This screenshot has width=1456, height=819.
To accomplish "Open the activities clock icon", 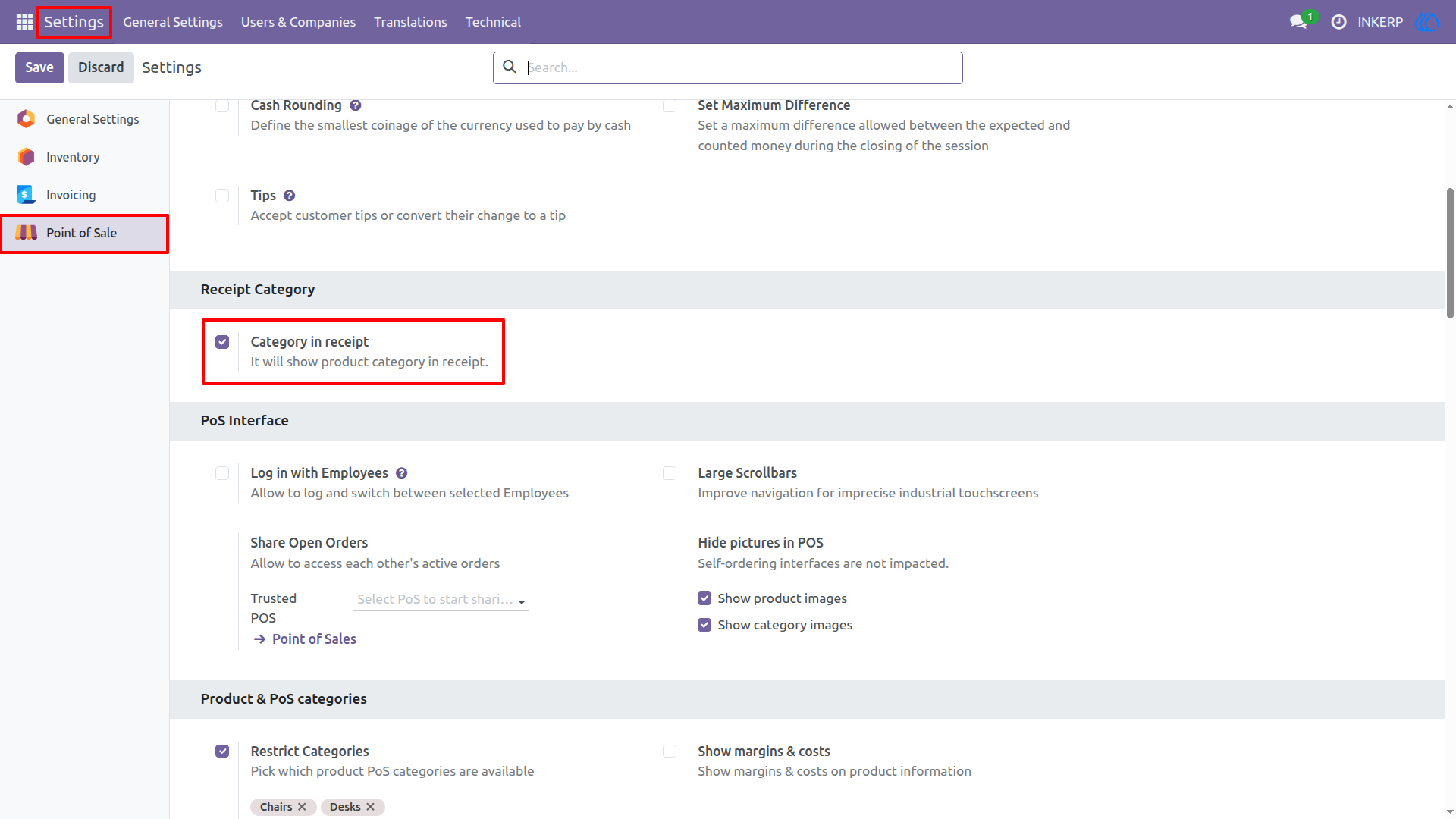I will [1339, 22].
